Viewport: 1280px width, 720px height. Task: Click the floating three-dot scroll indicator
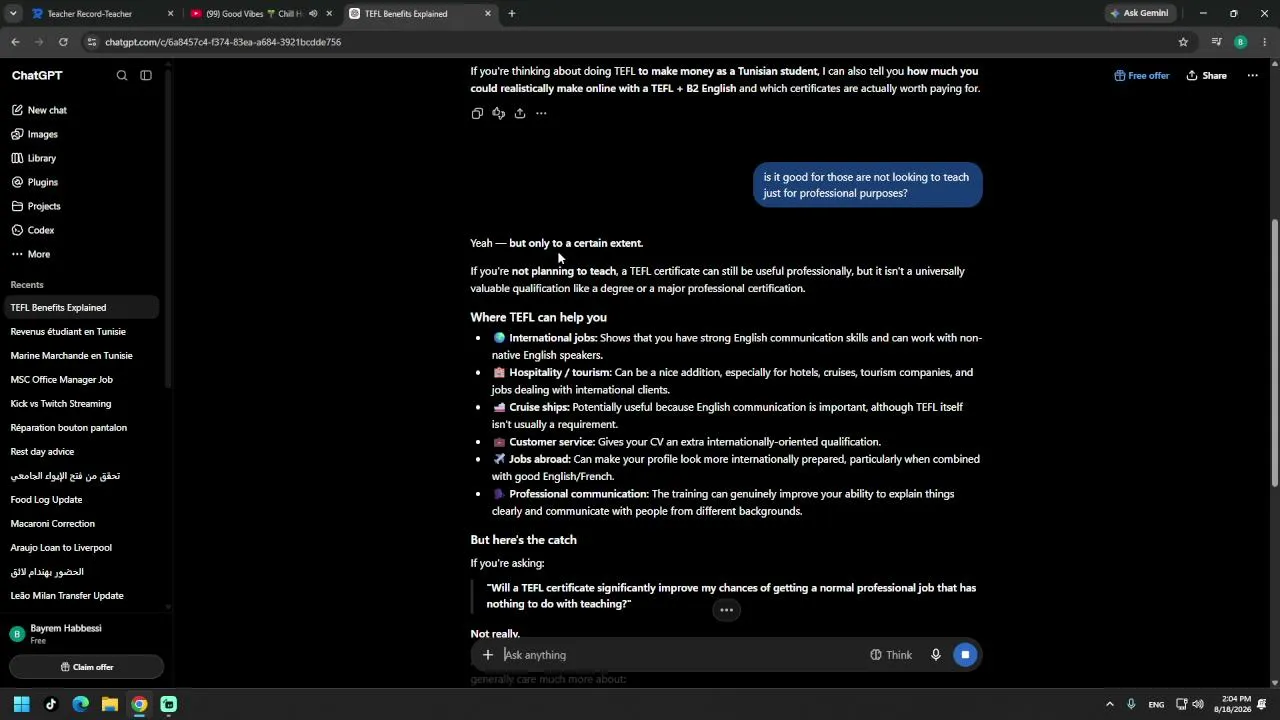(x=726, y=610)
